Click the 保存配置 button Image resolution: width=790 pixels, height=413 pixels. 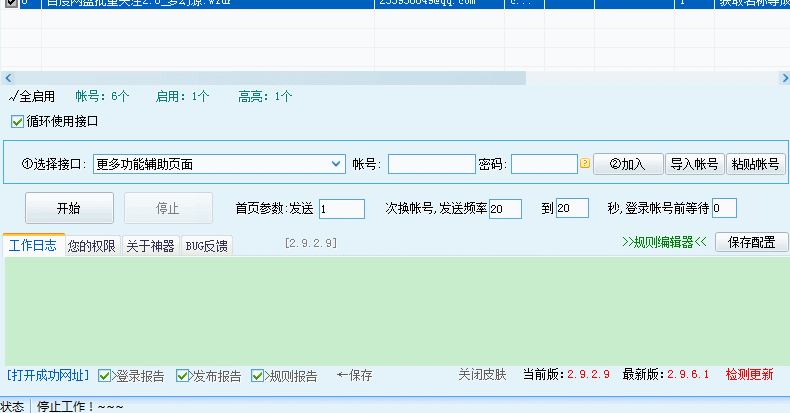click(x=751, y=242)
